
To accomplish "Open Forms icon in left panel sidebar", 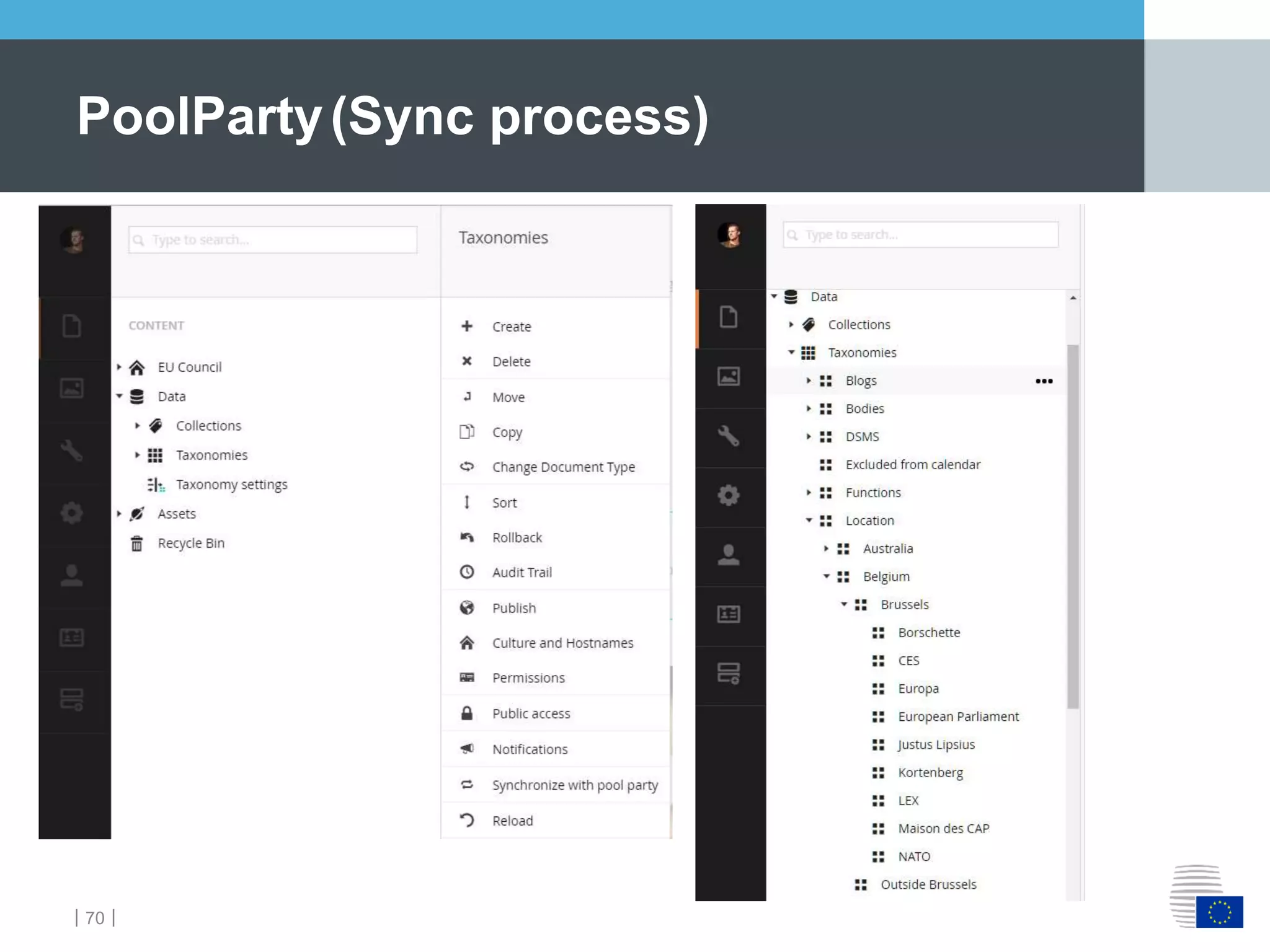I will coord(72,699).
